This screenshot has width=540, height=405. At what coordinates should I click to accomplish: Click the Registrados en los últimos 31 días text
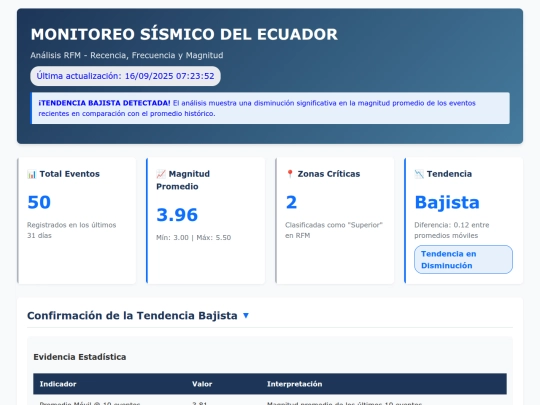coord(72,230)
